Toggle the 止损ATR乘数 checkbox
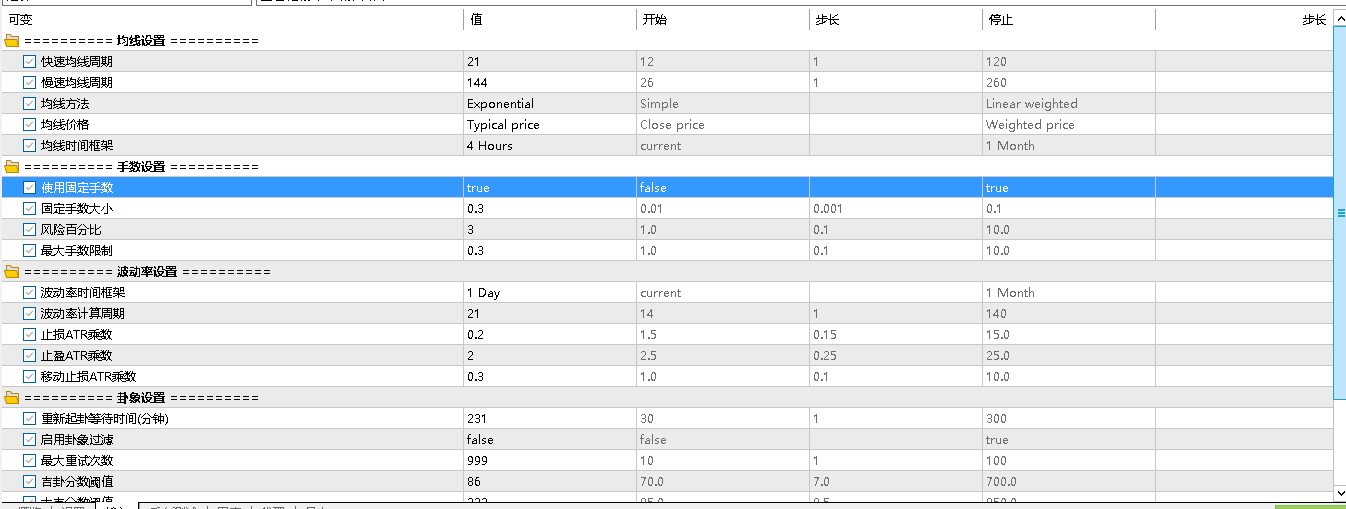1346x509 pixels. point(30,335)
